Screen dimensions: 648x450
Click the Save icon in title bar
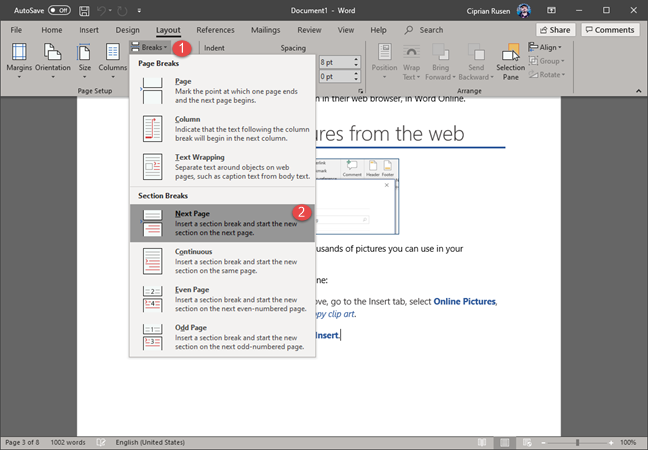point(84,11)
